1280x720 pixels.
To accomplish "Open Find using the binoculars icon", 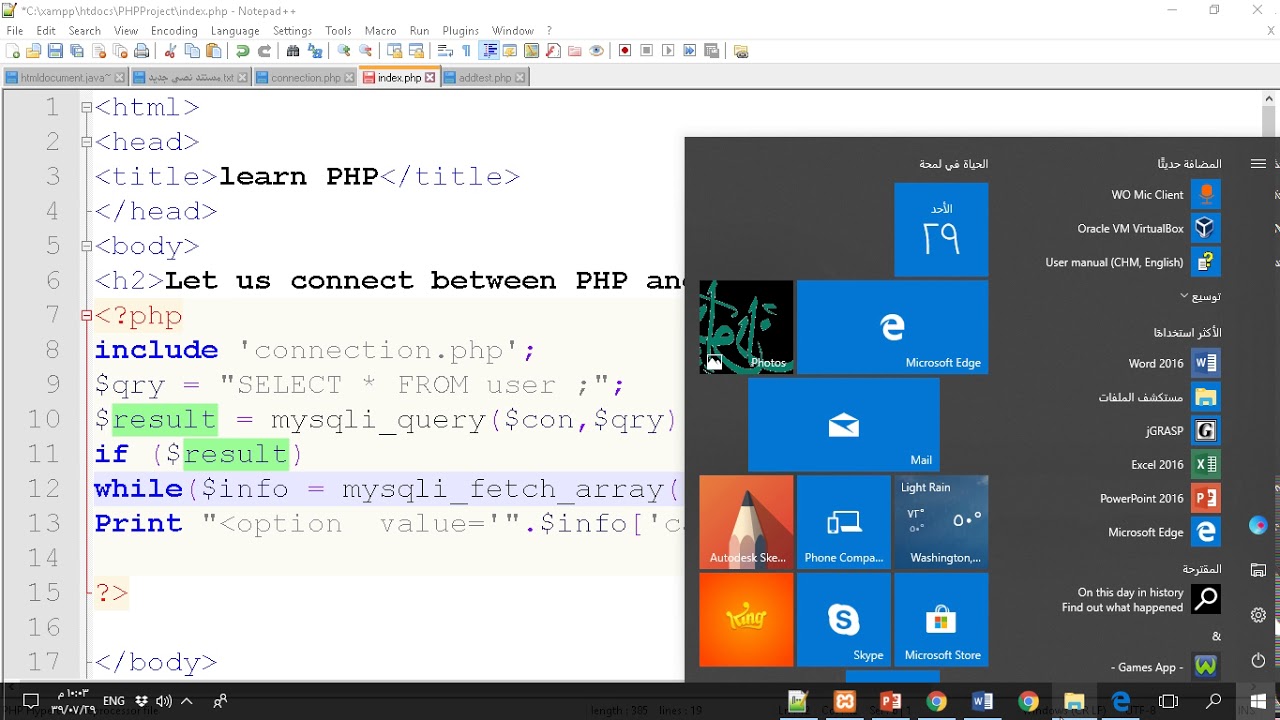I will pyautogui.click(x=293, y=51).
